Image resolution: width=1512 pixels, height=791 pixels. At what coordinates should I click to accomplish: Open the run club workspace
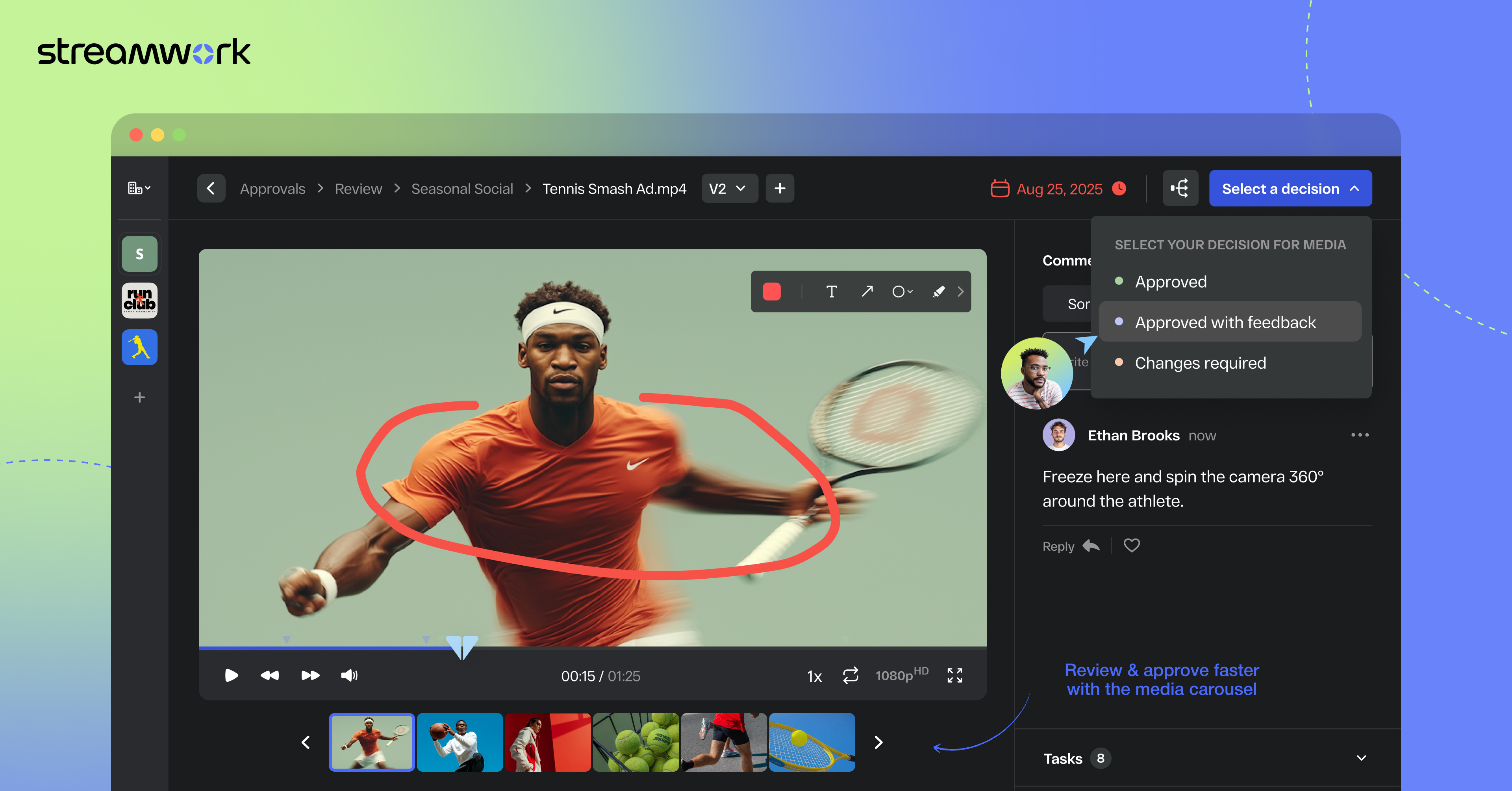click(x=140, y=301)
